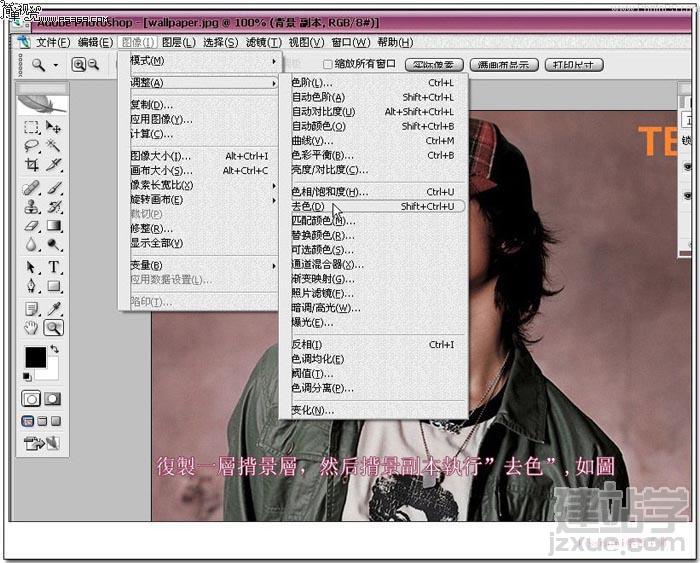Open the 滤镜(T) menu
The width and height of the screenshot is (700, 563).
pos(263,42)
